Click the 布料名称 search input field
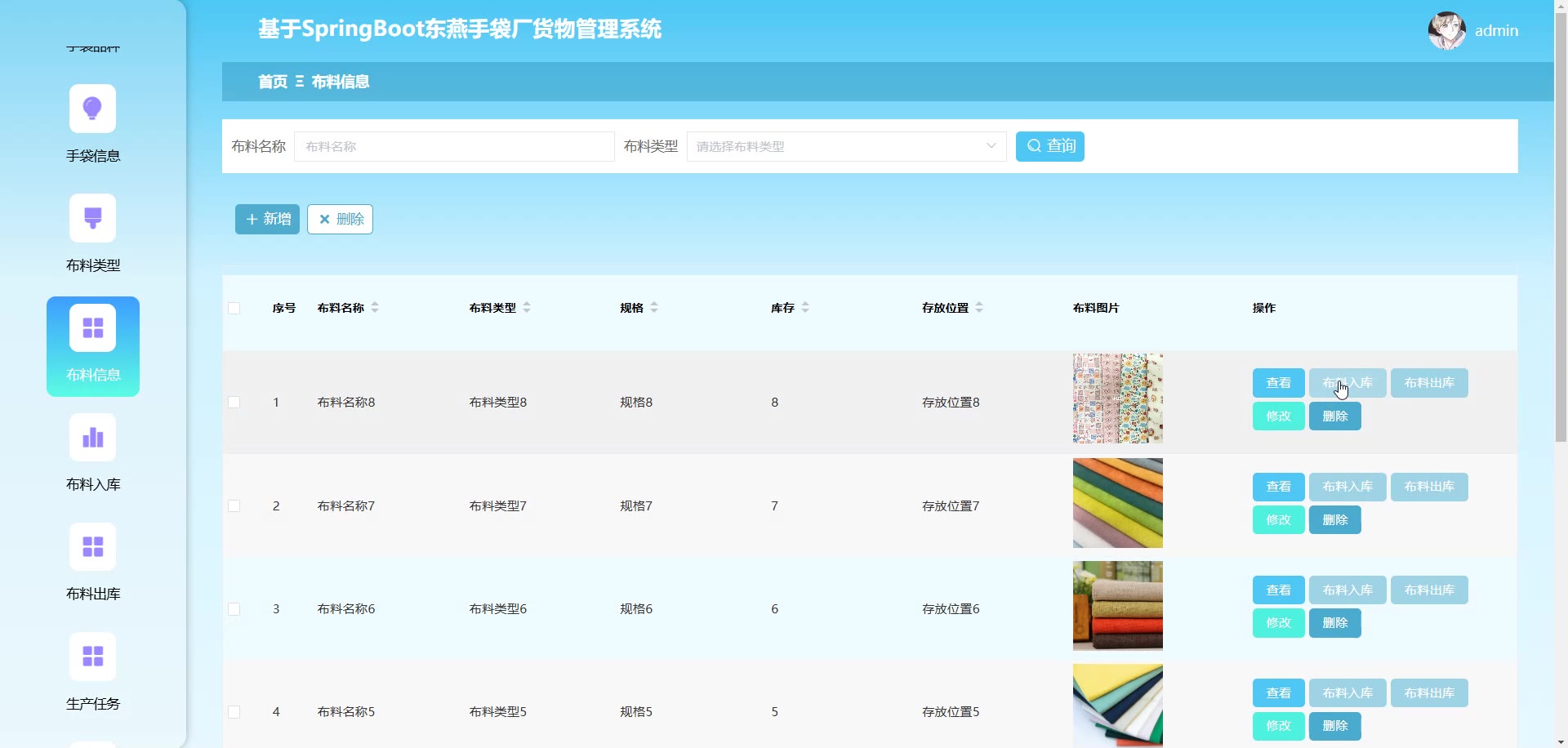 454,147
